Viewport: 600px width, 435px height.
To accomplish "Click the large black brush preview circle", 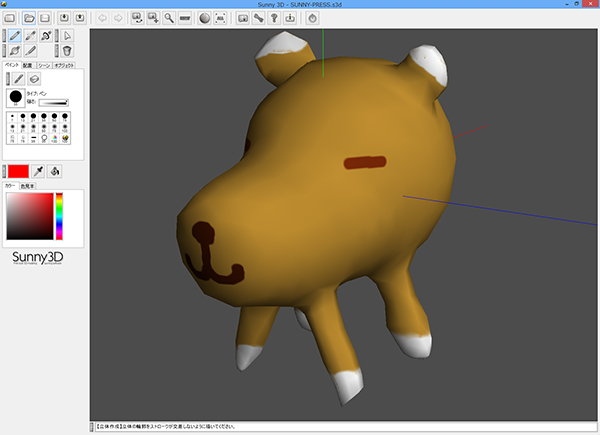I will [15, 97].
